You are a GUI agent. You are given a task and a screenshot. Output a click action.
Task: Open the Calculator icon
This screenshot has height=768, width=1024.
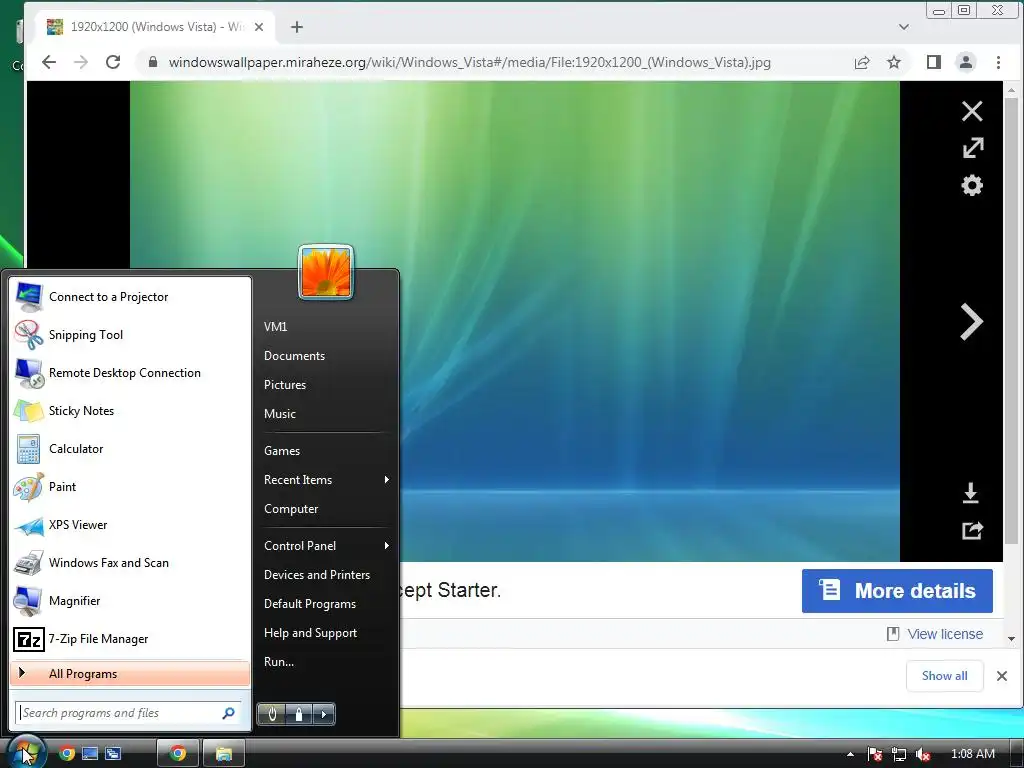tap(29, 449)
